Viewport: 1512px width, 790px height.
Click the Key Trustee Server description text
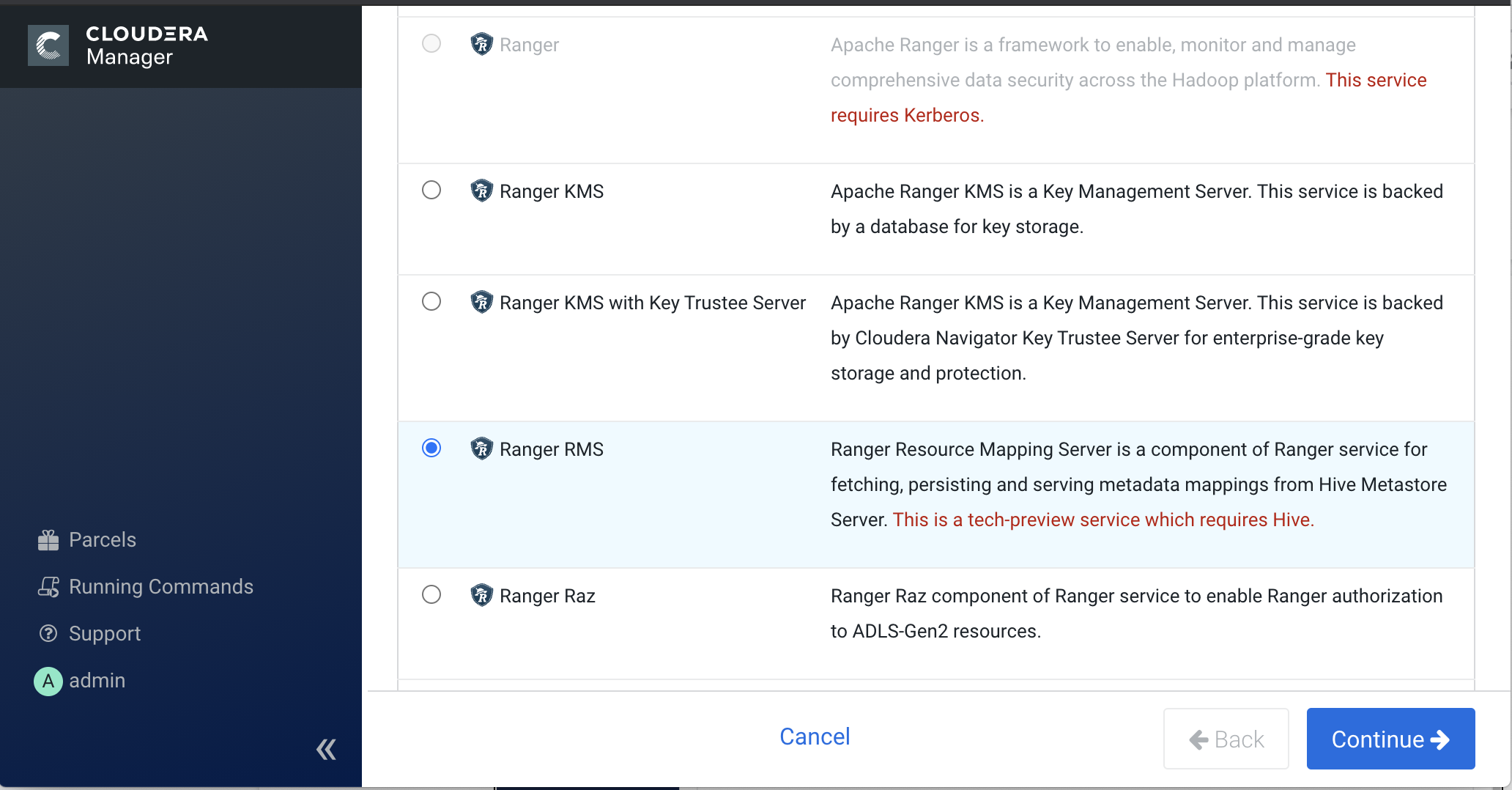coord(1137,338)
